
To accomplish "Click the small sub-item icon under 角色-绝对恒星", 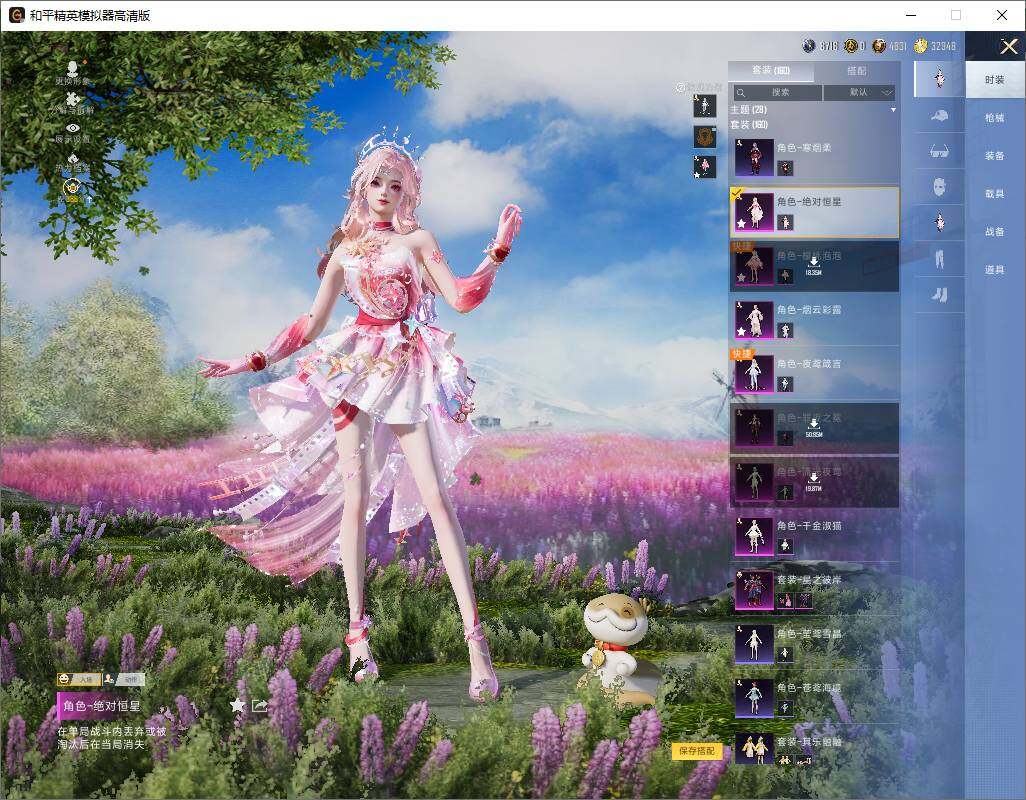I will pos(785,222).
